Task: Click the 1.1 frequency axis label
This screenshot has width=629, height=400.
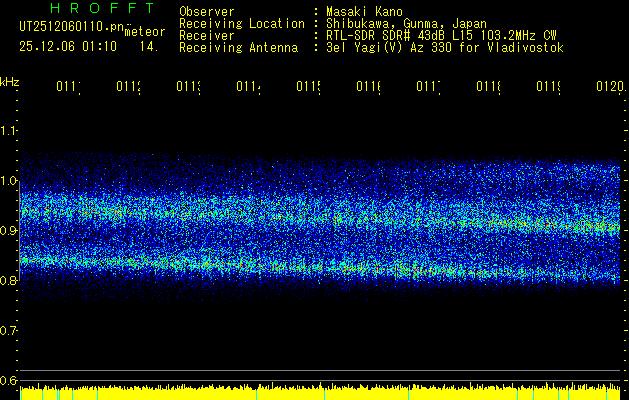Action: point(9,130)
